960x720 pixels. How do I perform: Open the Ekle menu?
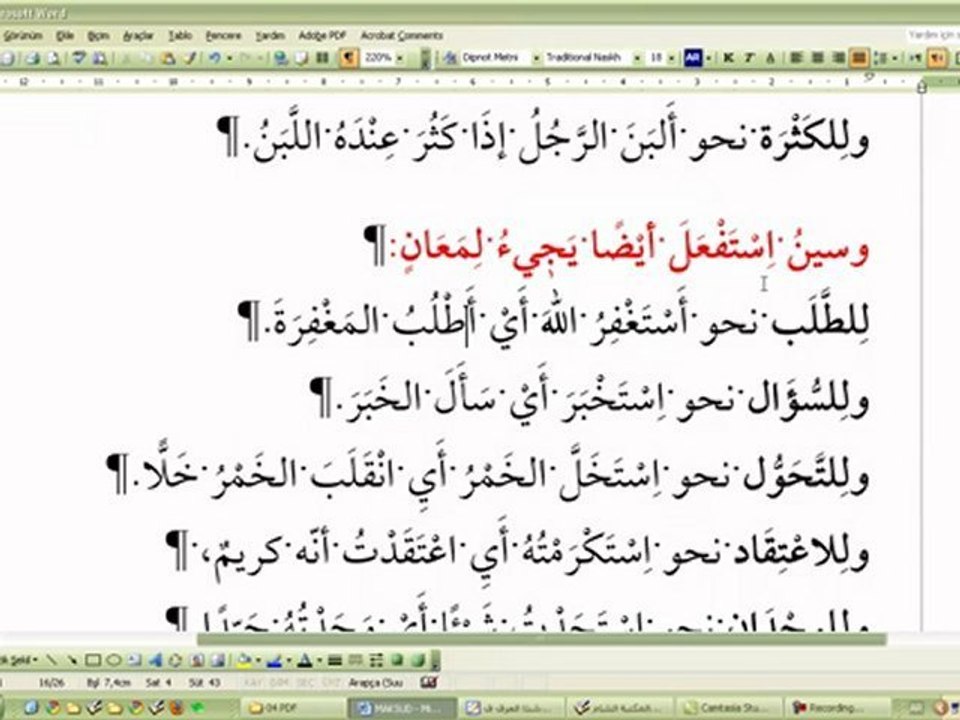tap(65, 36)
